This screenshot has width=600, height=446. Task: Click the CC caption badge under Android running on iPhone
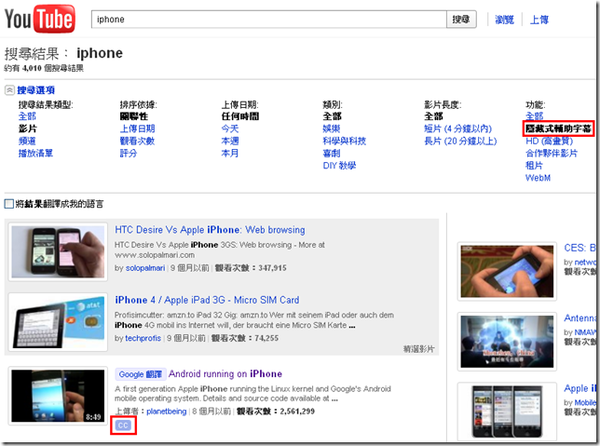tap(123, 425)
